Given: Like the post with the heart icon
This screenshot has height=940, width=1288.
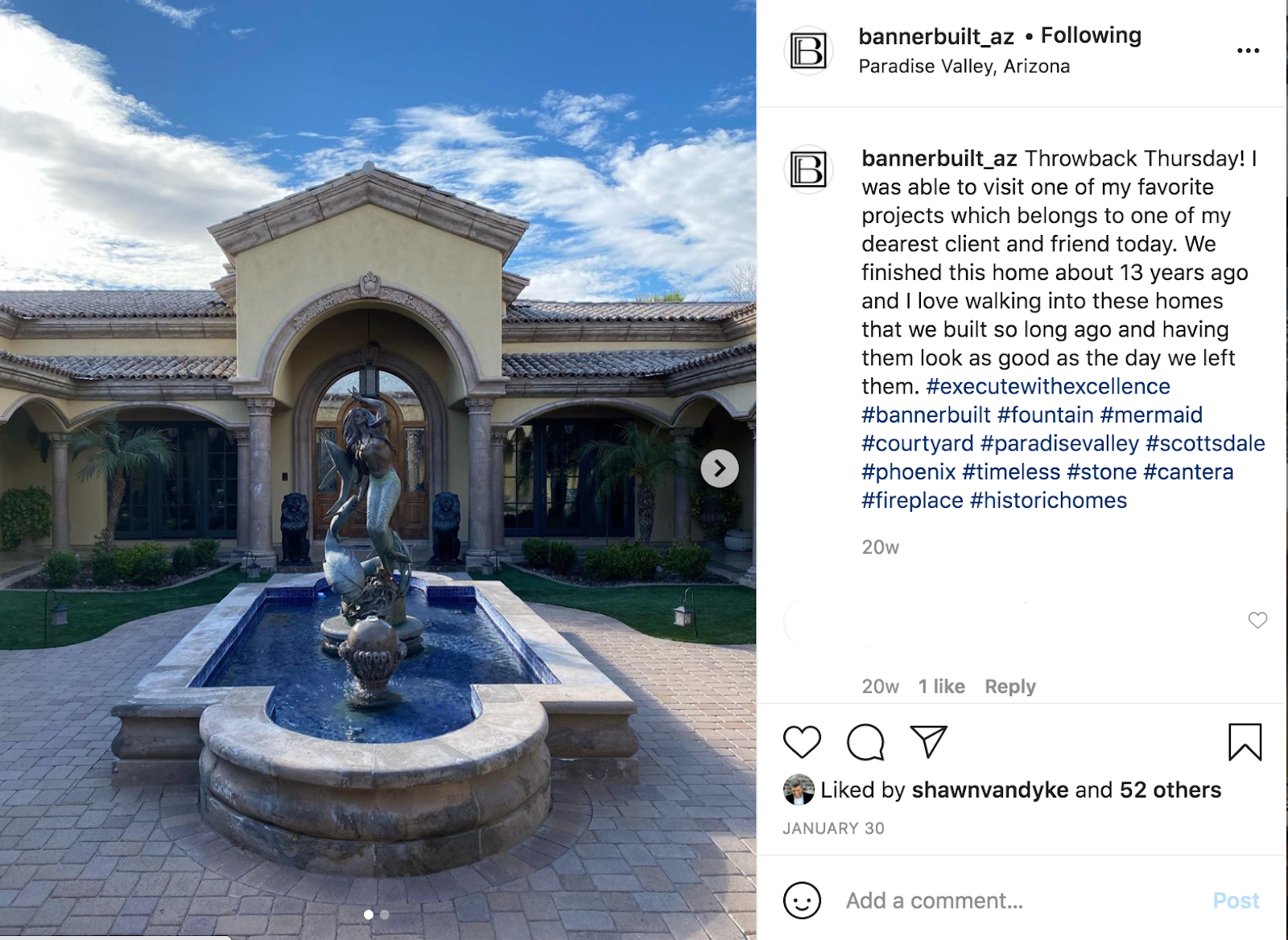Looking at the screenshot, I should (802, 742).
